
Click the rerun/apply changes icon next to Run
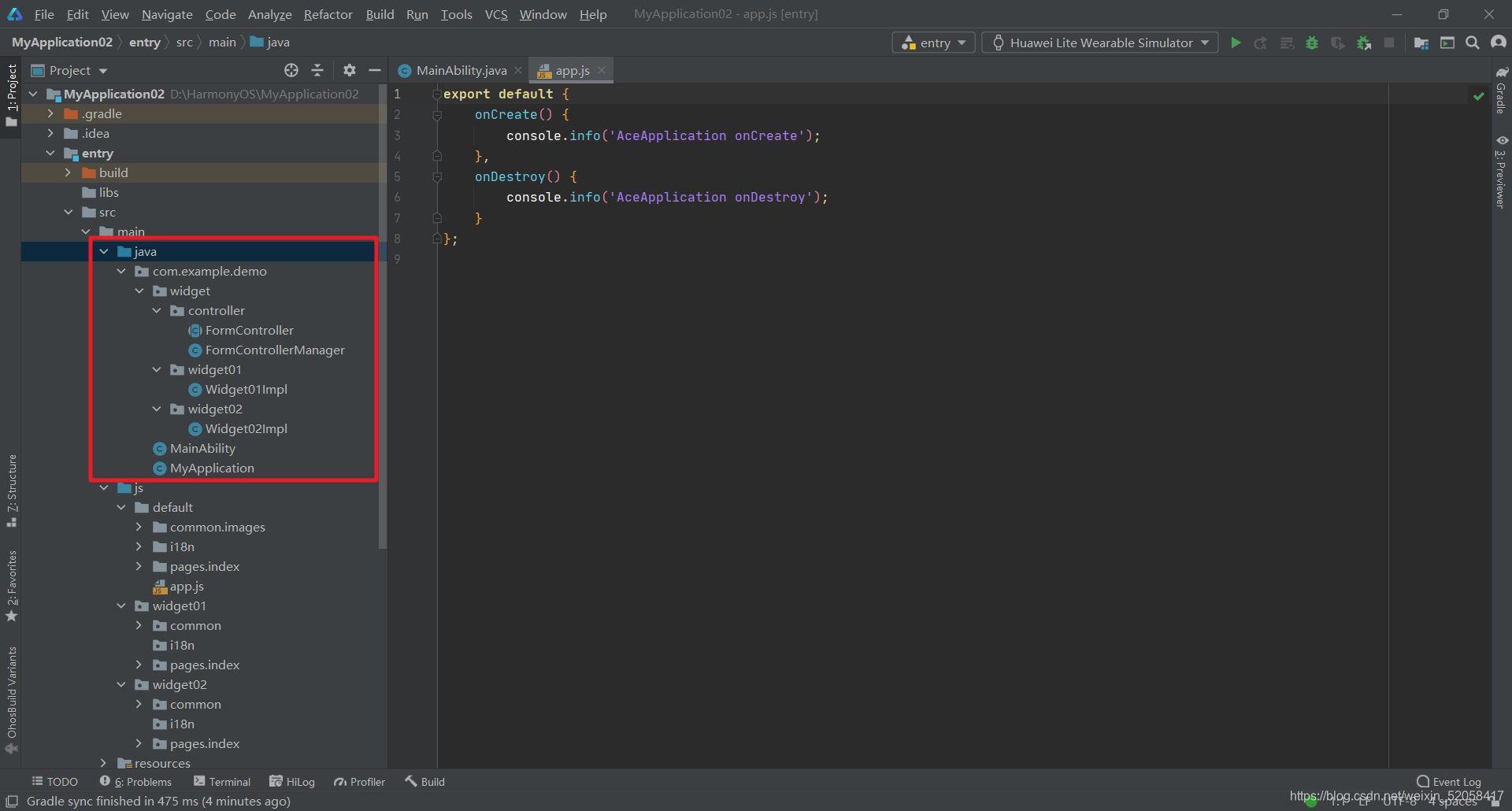pos(1261,43)
